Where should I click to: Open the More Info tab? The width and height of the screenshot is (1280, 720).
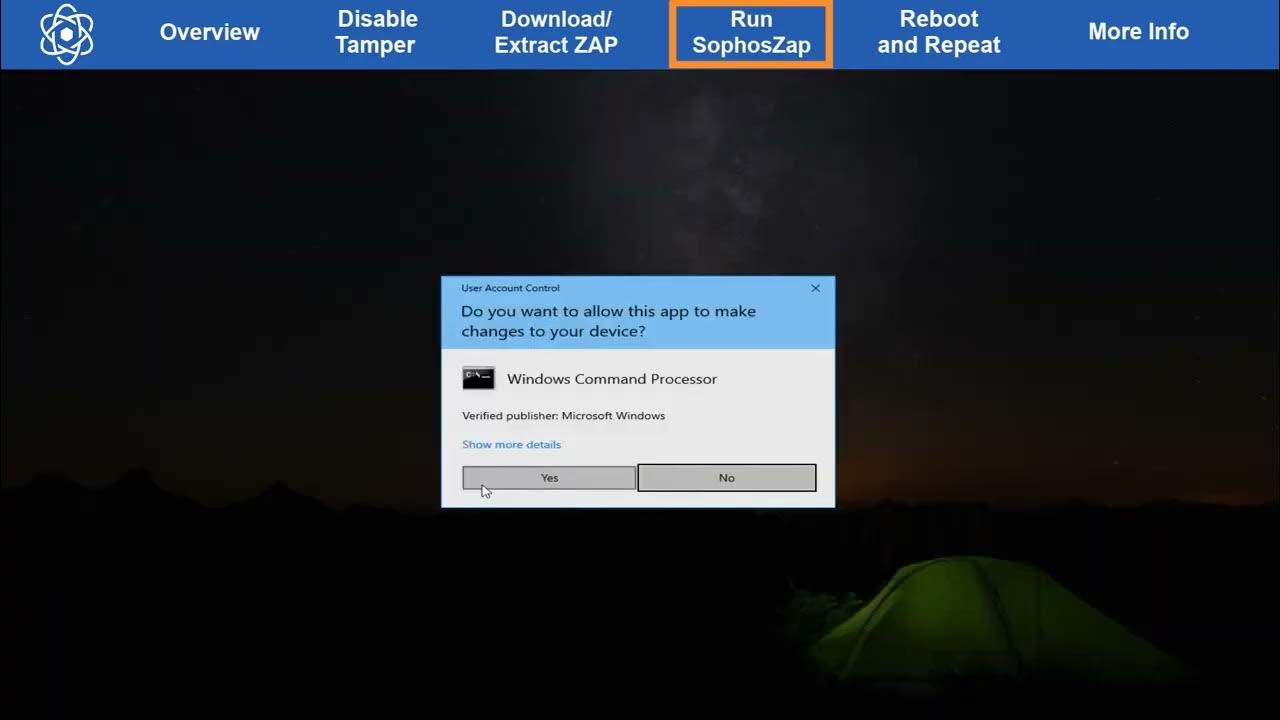(1138, 32)
